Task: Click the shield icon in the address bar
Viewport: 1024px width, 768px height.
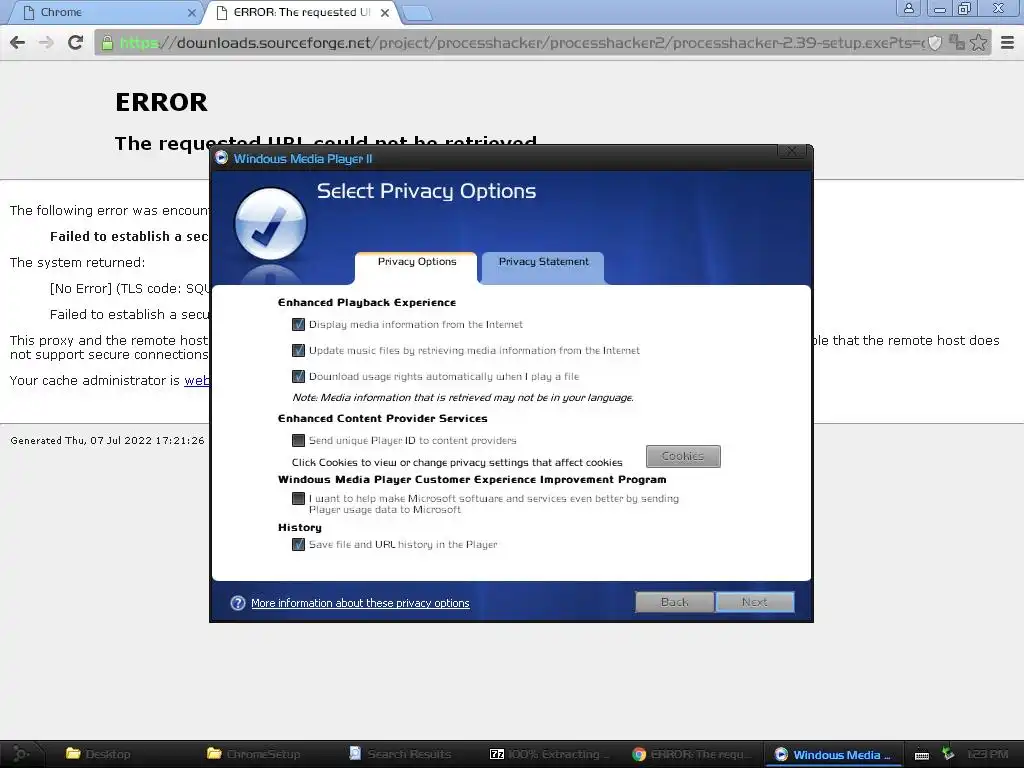Action: point(935,43)
